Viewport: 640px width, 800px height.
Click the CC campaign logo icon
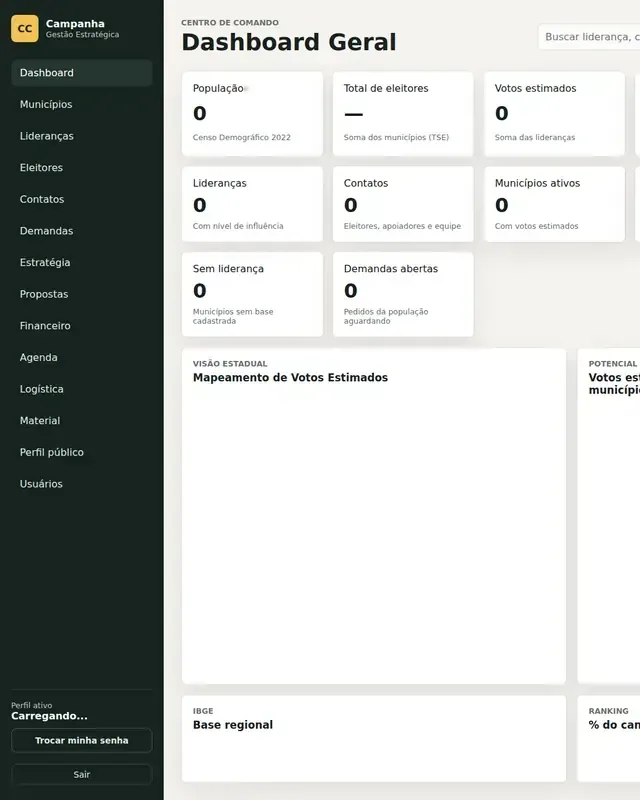point(24,29)
